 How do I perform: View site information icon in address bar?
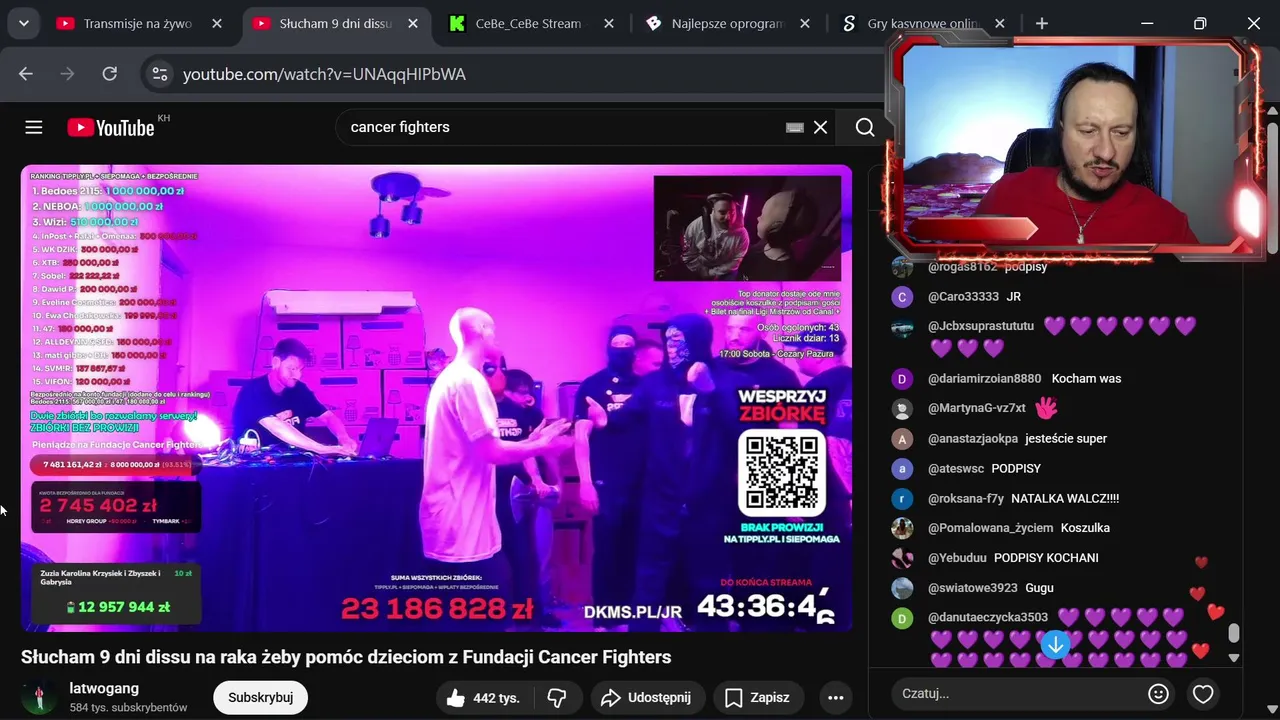point(159,74)
